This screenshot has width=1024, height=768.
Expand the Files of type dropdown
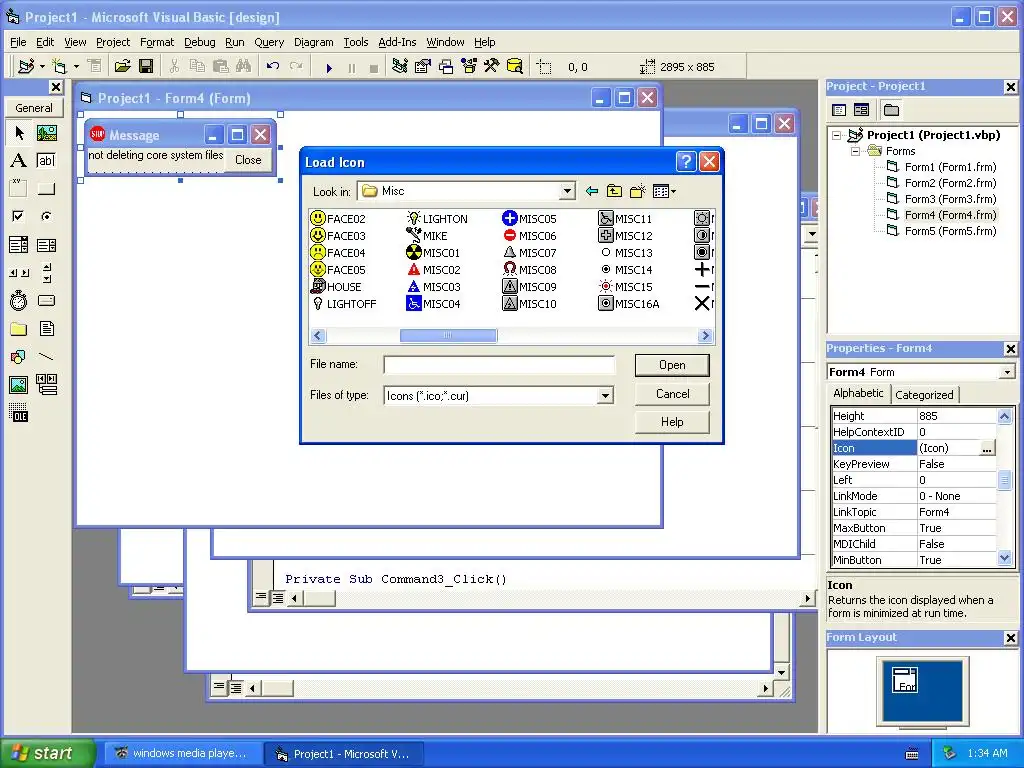click(x=605, y=396)
